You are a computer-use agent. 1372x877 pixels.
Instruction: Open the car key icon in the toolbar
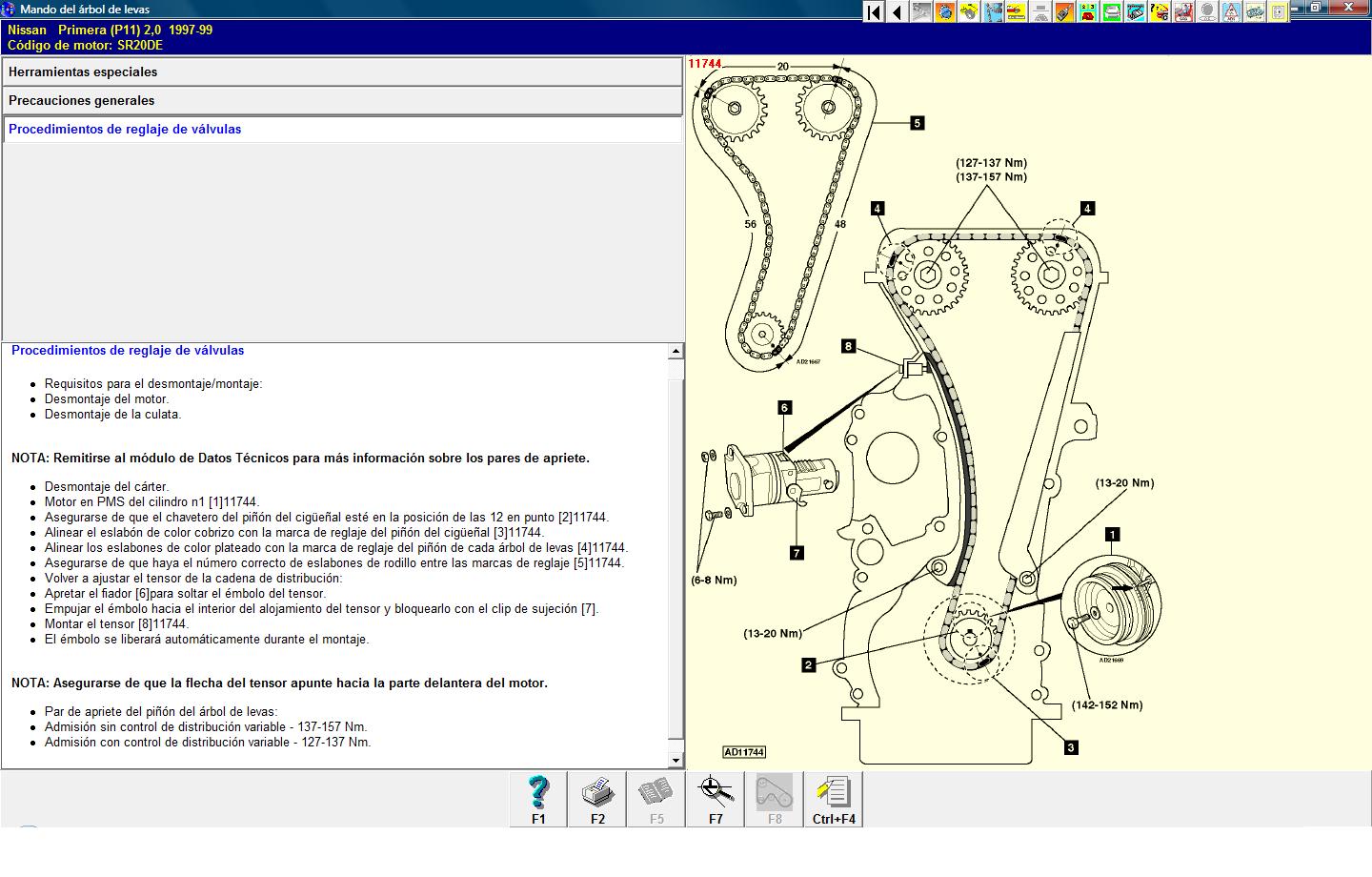(x=1063, y=12)
